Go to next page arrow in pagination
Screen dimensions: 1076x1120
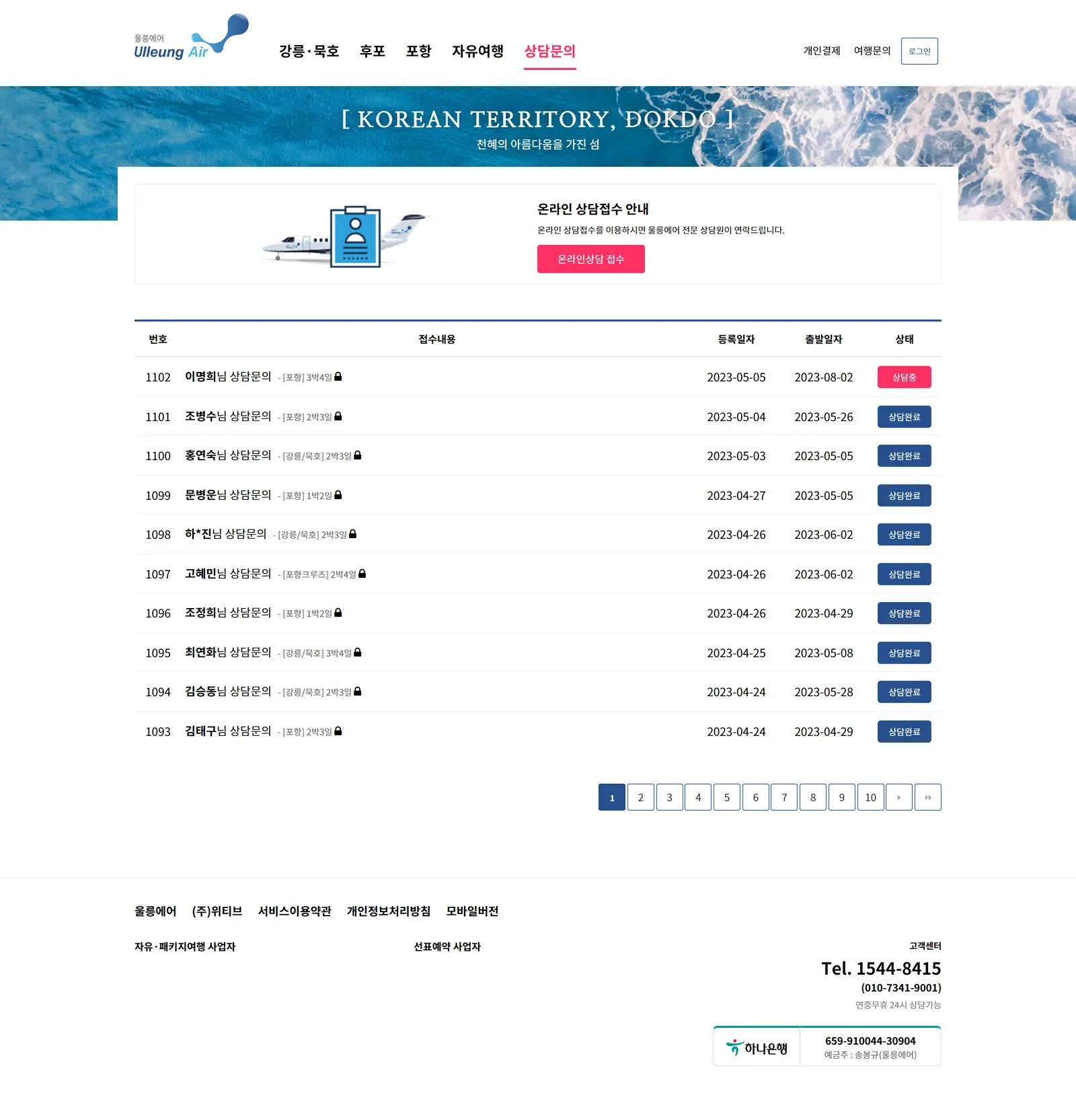pos(899,797)
